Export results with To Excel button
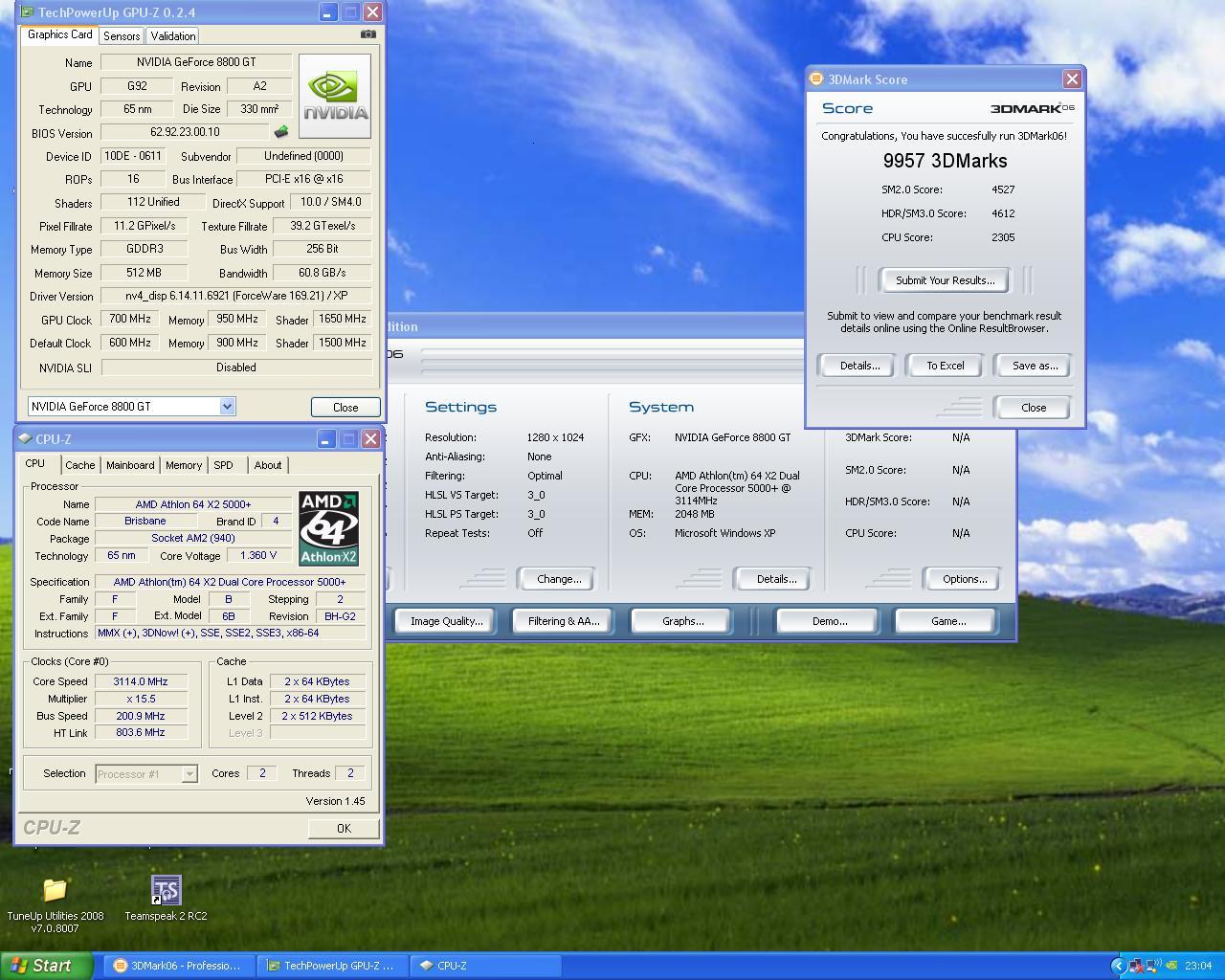Screen dimensions: 1225x980 [x=945, y=366]
